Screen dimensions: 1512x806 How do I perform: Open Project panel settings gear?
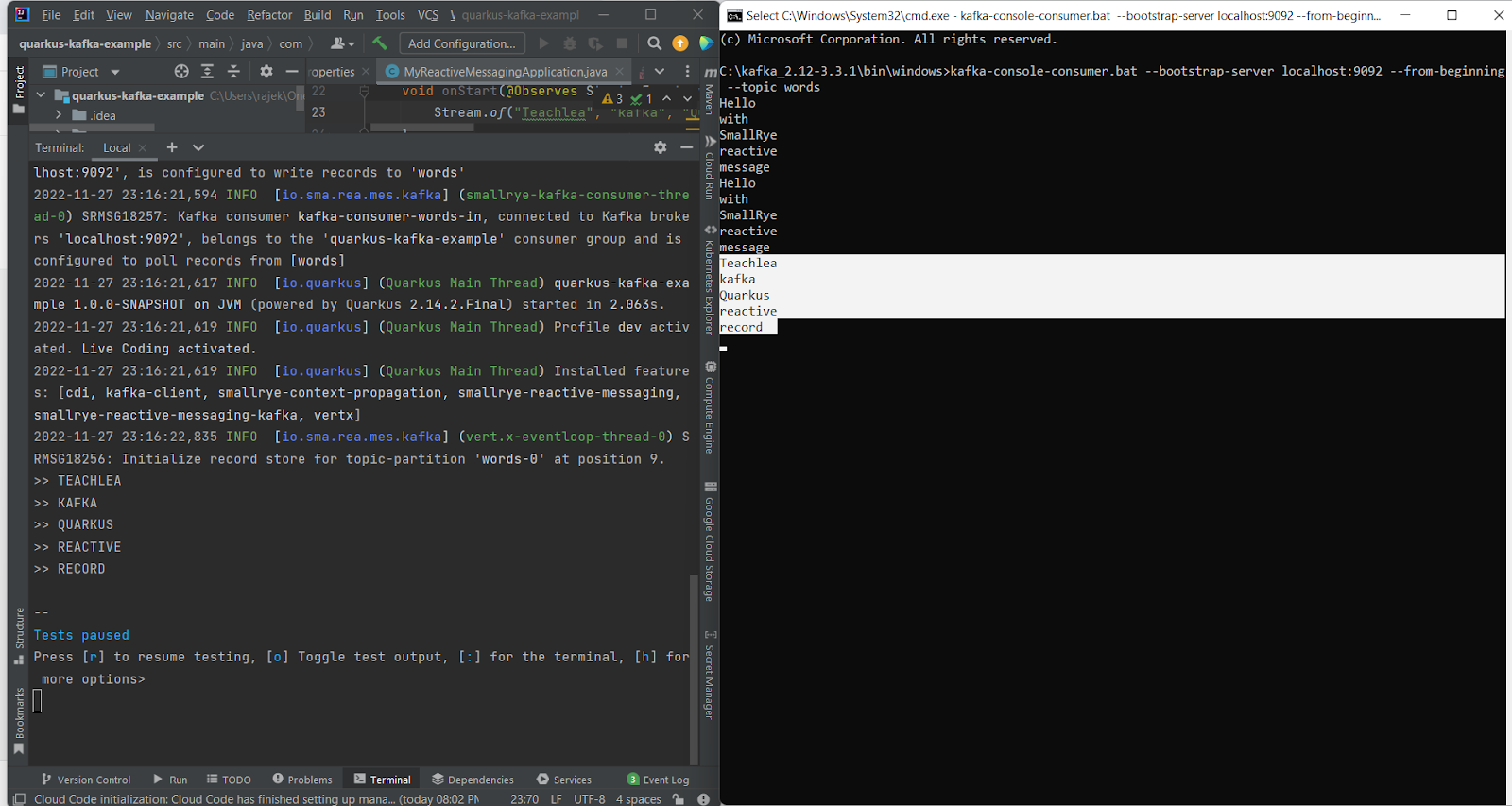pyautogui.click(x=266, y=72)
